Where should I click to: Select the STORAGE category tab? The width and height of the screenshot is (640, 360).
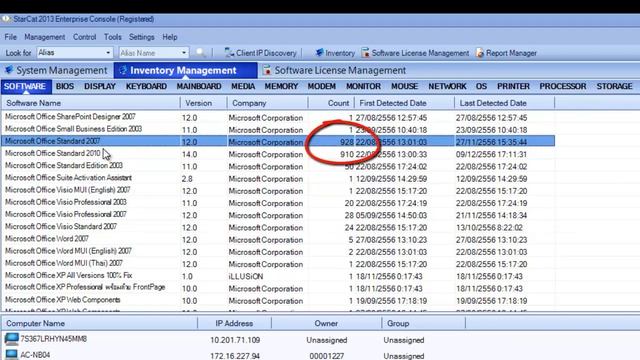point(614,87)
